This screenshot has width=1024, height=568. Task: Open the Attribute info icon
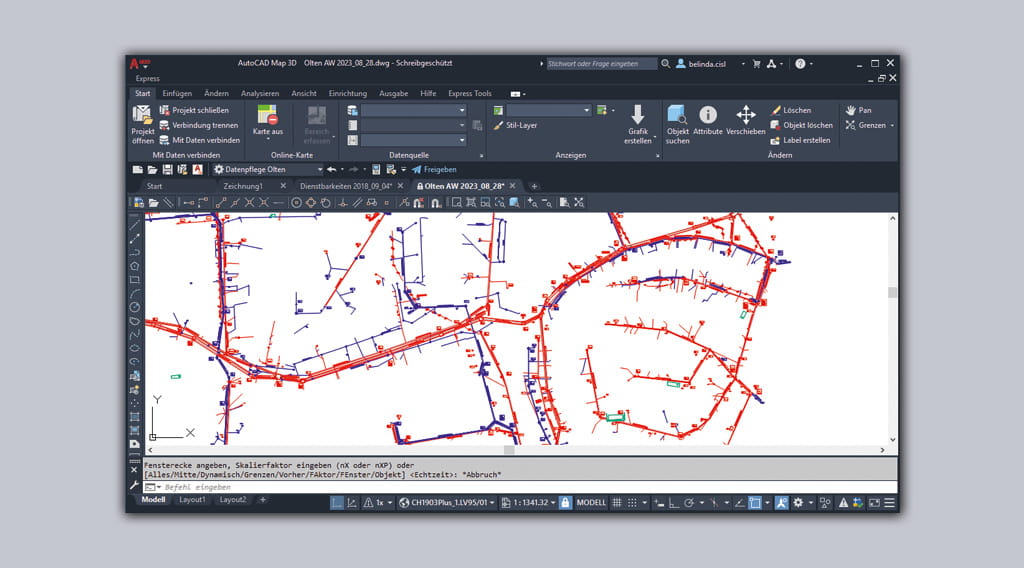[x=708, y=115]
